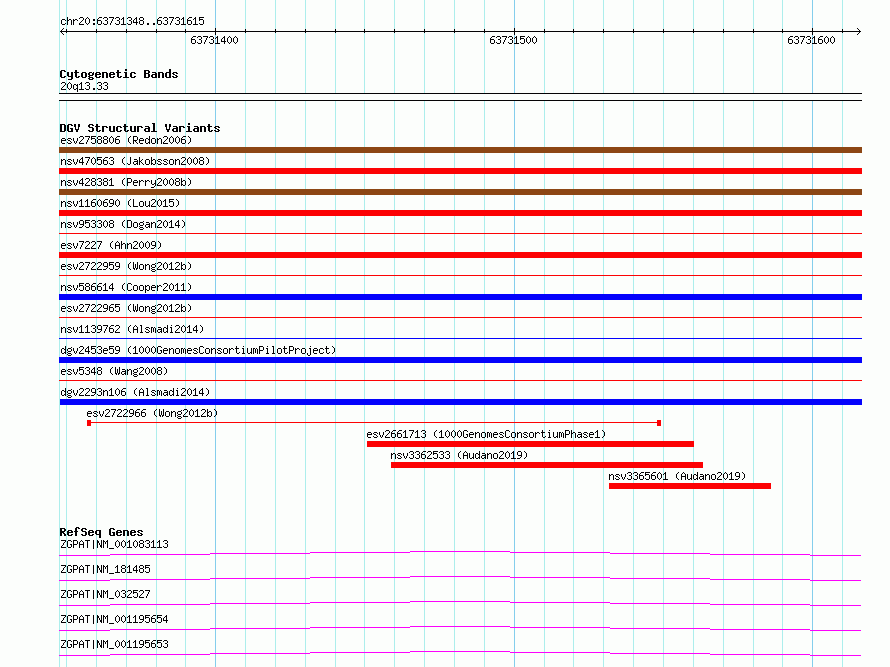Click nsv1160690 (Lou2015) variant label
890x667 pixels.
[x=120, y=203]
